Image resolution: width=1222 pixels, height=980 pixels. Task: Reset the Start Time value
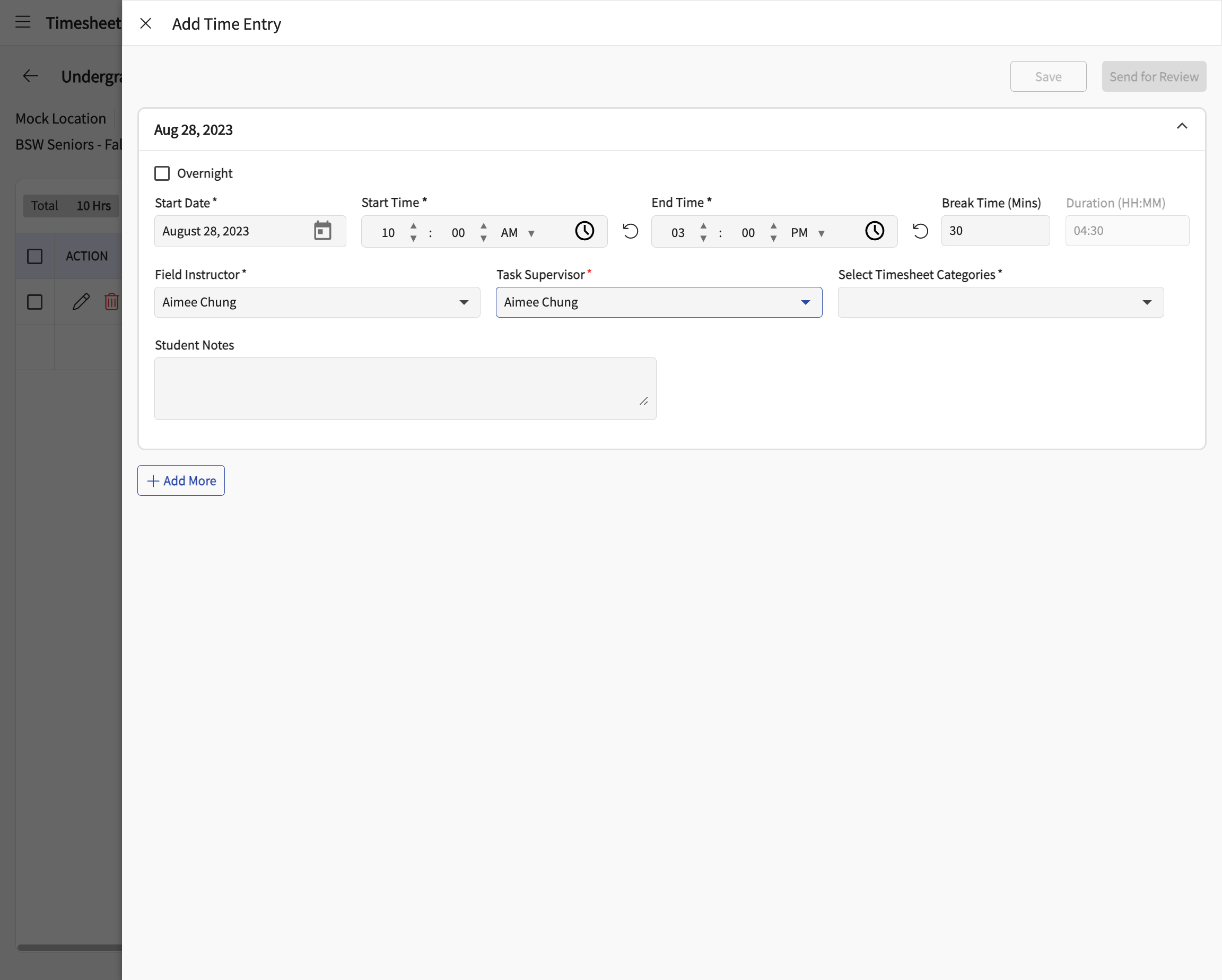pyautogui.click(x=630, y=231)
